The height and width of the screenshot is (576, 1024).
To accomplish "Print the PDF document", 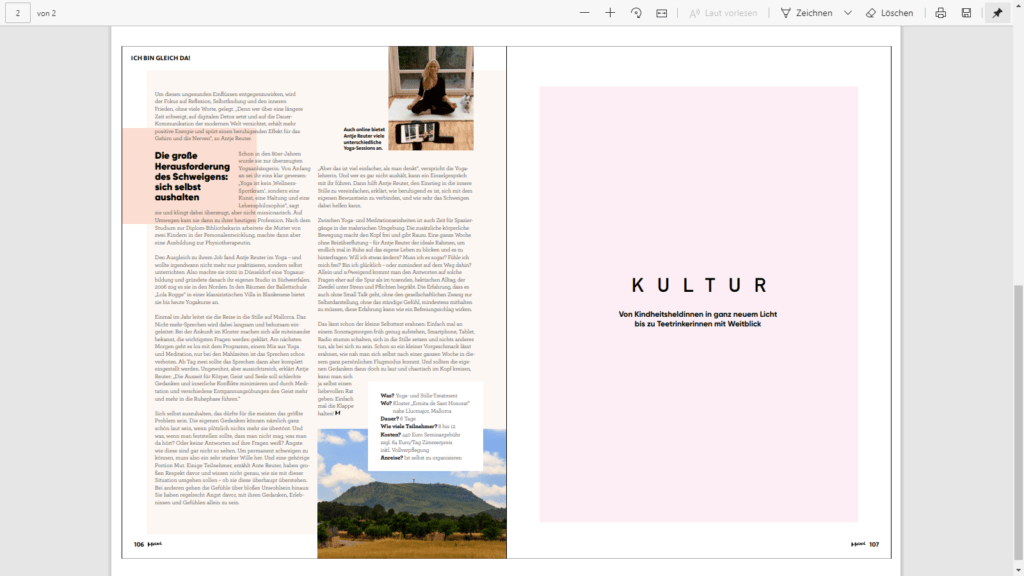I will click(940, 13).
